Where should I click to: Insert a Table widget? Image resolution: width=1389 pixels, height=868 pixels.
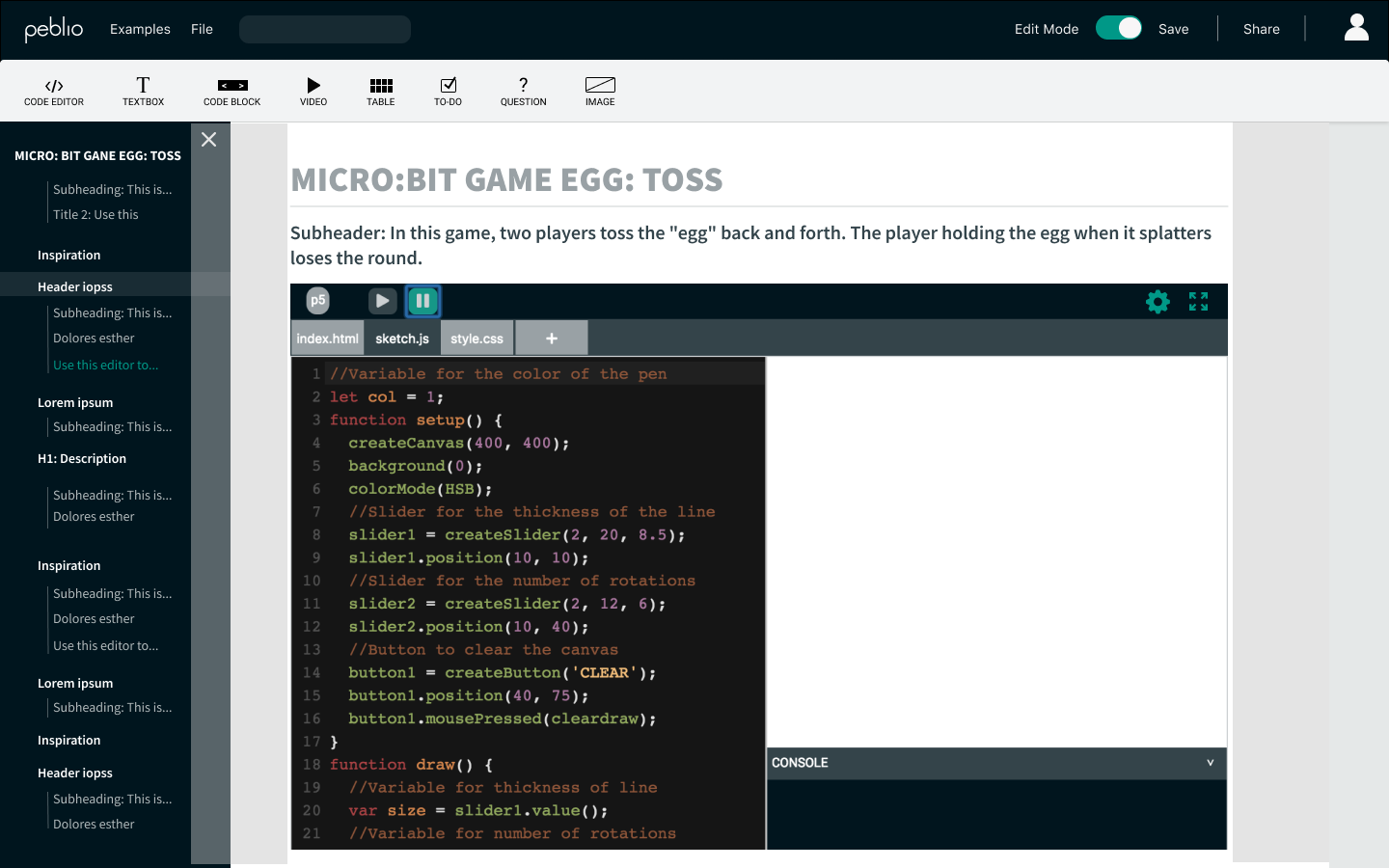[381, 92]
